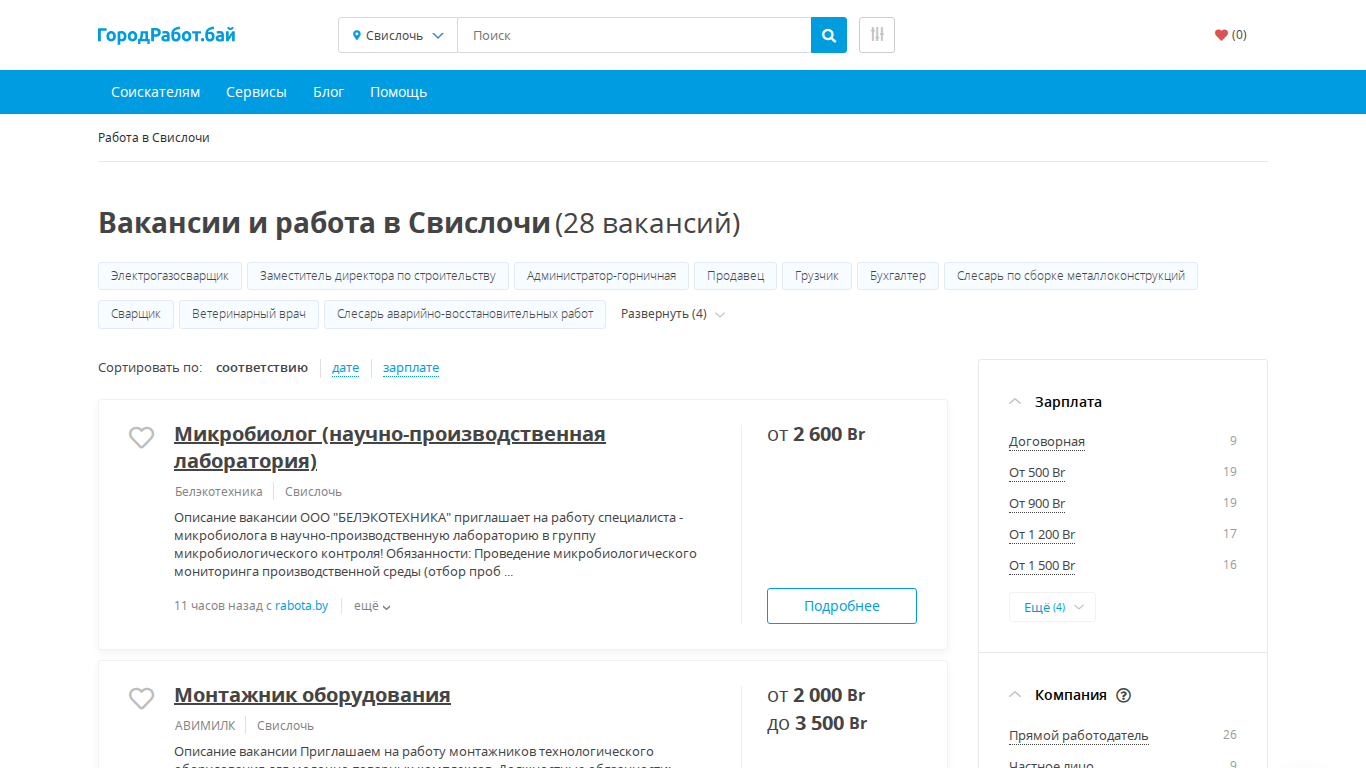Image resolution: width=1366 pixels, height=768 pixels.
Task: Open the Монтажник оборудования vacancy title
Action: click(x=312, y=695)
